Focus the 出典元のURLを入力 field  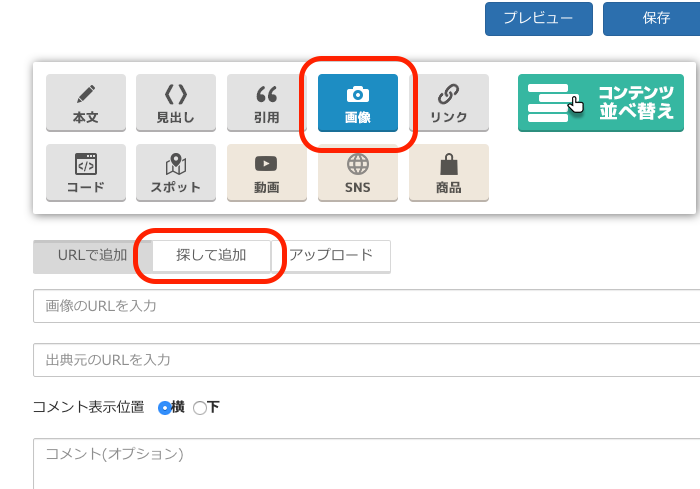(367, 360)
